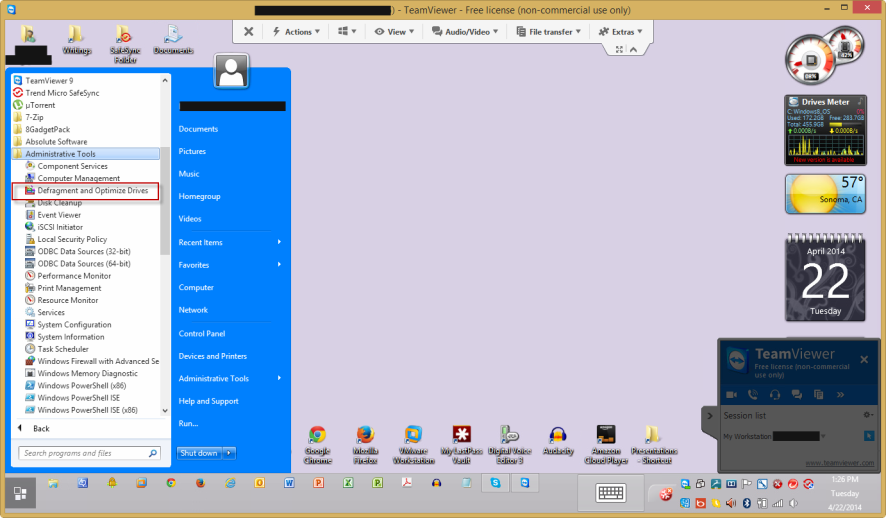
Task: Open the chat bubbles icon in TeamViewer panel
Action: (x=795, y=395)
